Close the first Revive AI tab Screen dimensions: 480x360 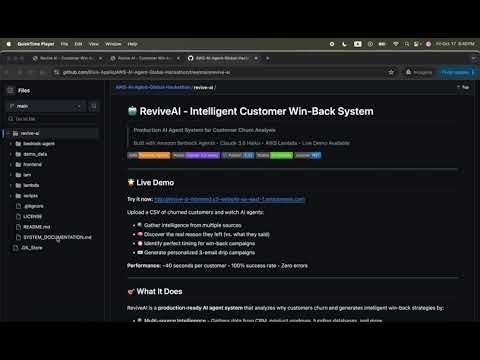100,58
